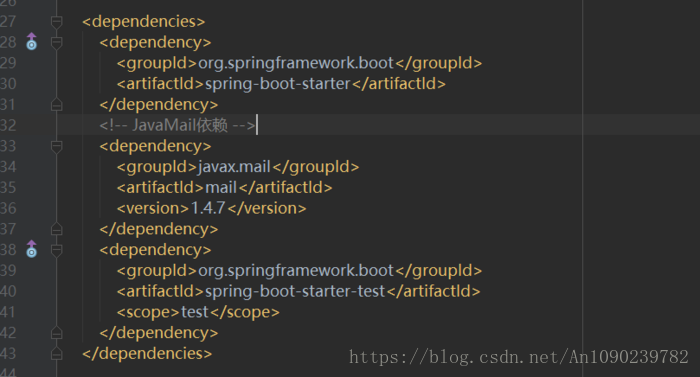Click the </dependency> tag on line 31

(158, 105)
